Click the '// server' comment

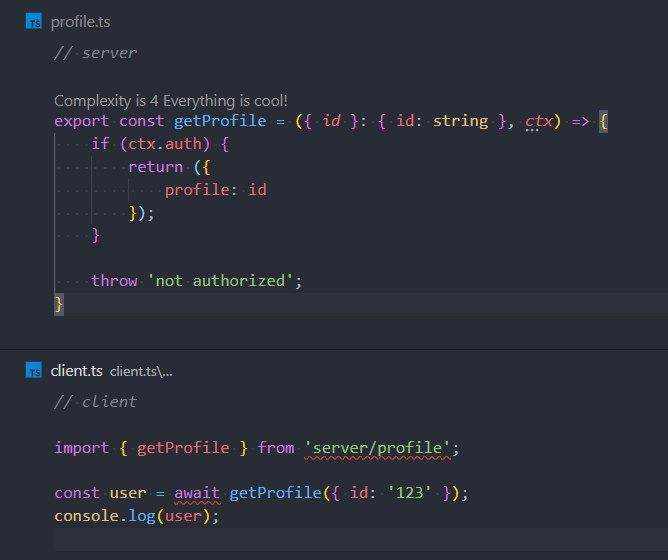[x=95, y=53]
